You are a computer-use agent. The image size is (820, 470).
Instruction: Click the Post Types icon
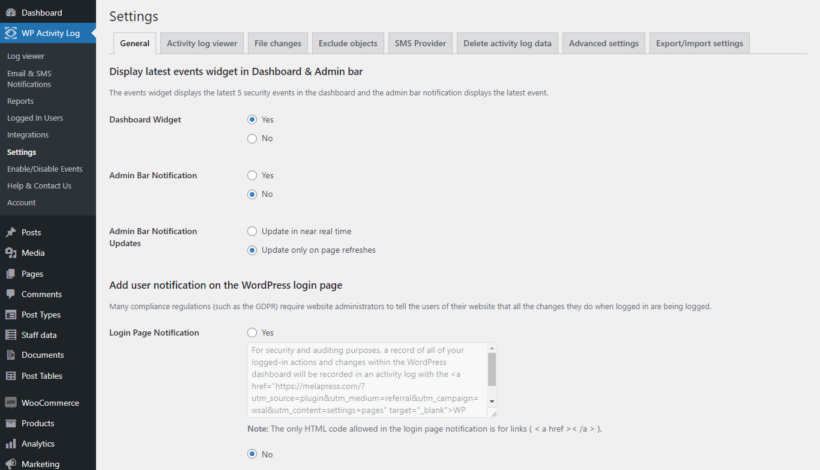click(x=10, y=314)
